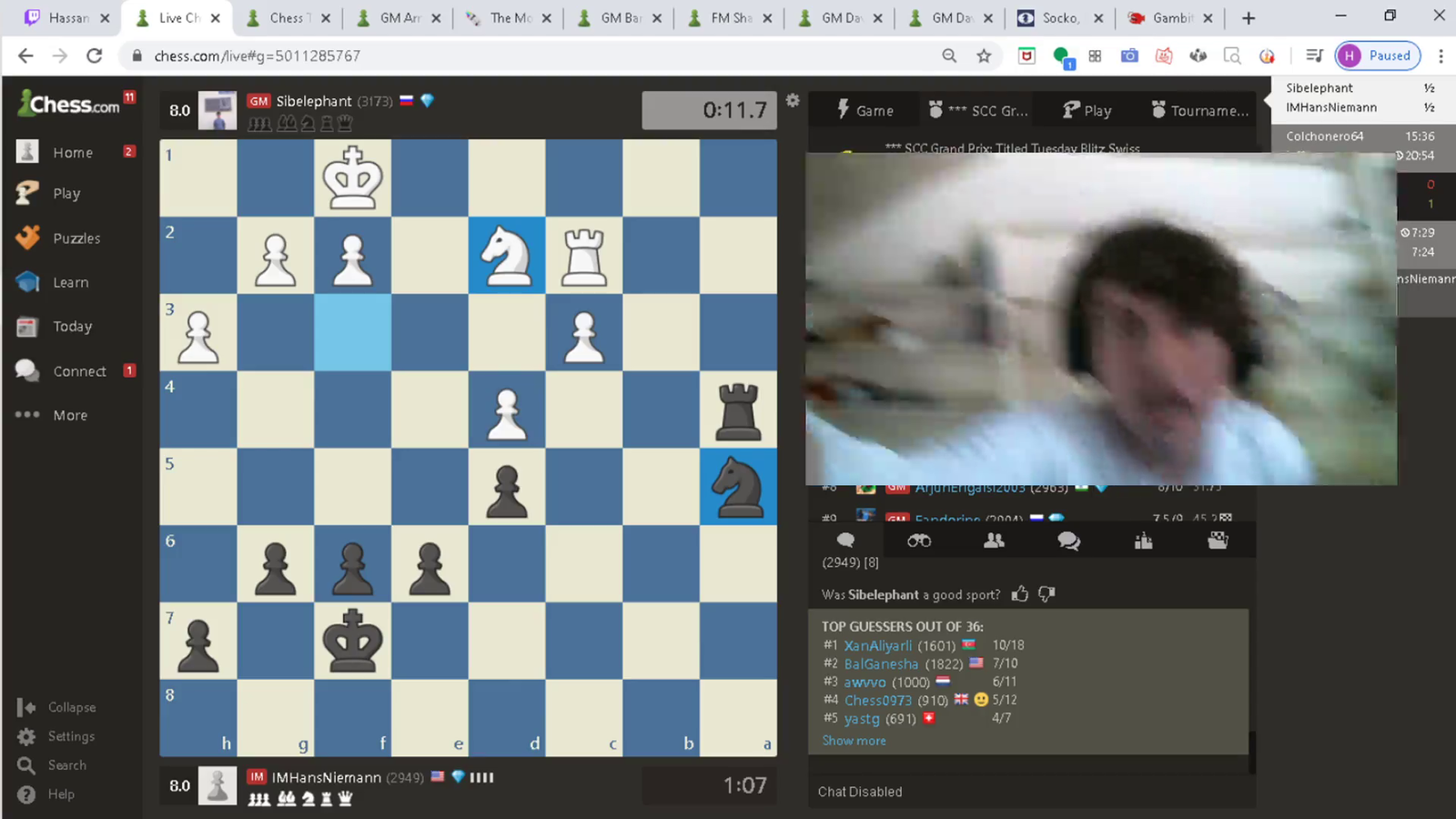Switch to the SCC Gr... tab
The image size is (1456, 819).
(978, 110)
